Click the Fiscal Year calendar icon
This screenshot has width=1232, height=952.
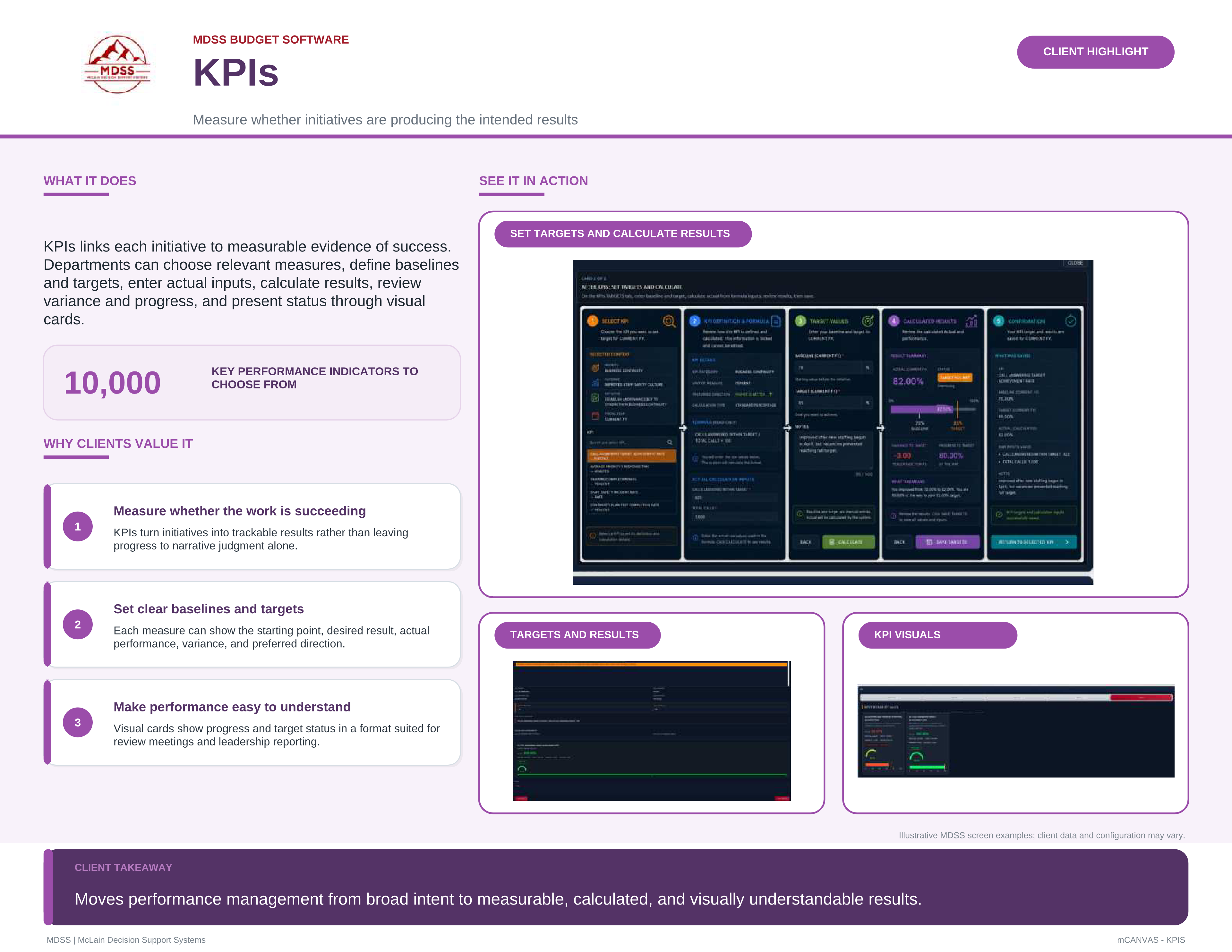pyautogui.click(x=595, y=416)
